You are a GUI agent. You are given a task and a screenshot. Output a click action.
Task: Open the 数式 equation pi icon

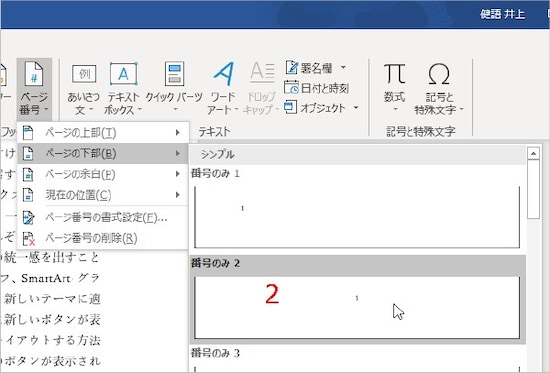coord(395,74)
